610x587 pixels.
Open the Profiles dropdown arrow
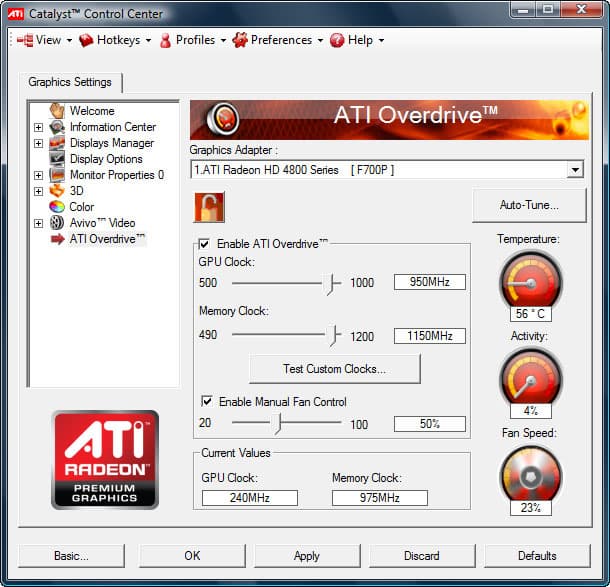(223, 40)
